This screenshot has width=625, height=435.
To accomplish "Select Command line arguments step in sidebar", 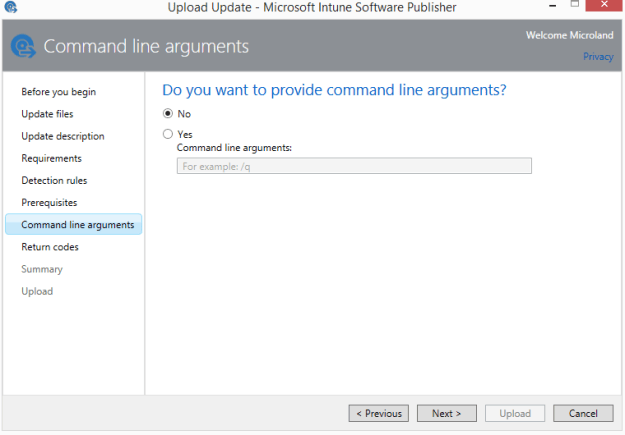I will (x=73, y=224).
